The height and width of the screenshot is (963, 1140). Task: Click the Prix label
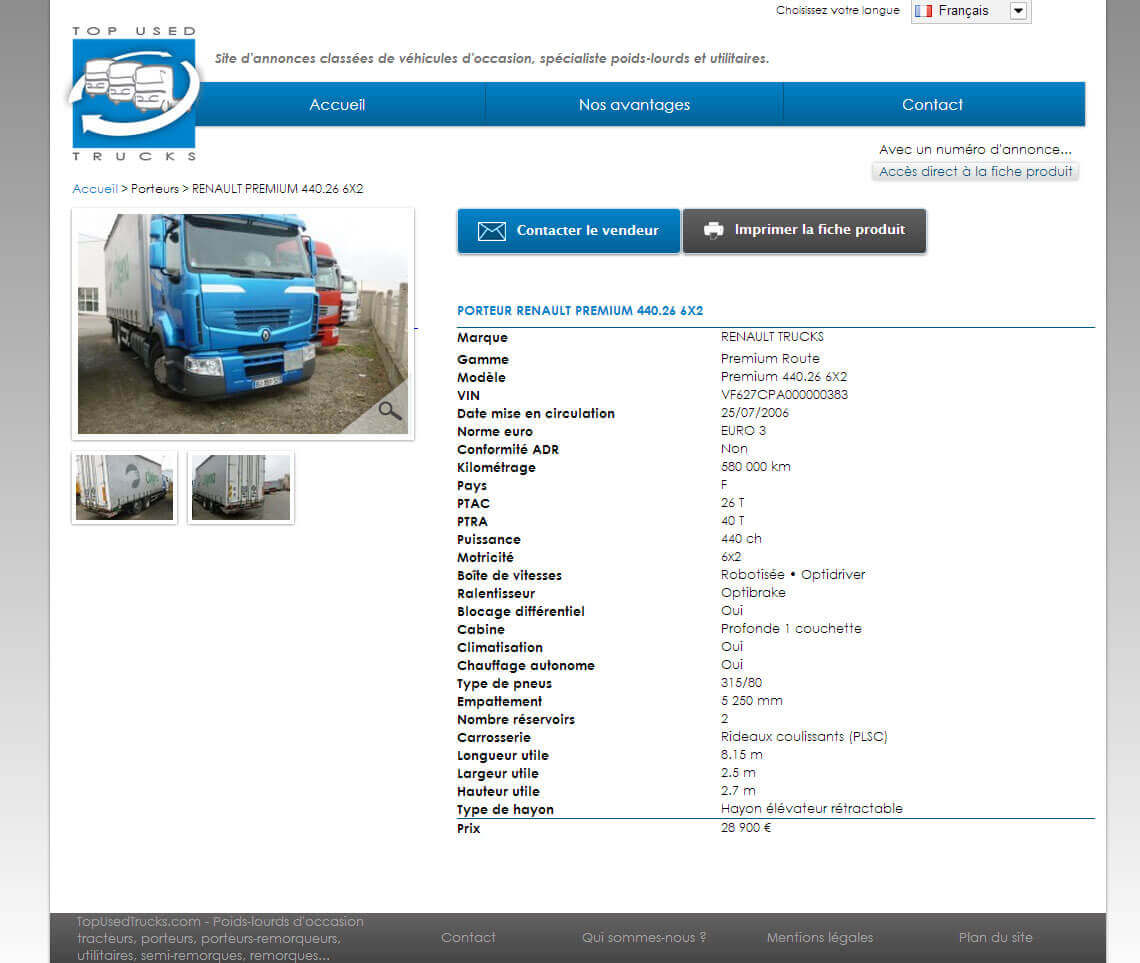468,829
